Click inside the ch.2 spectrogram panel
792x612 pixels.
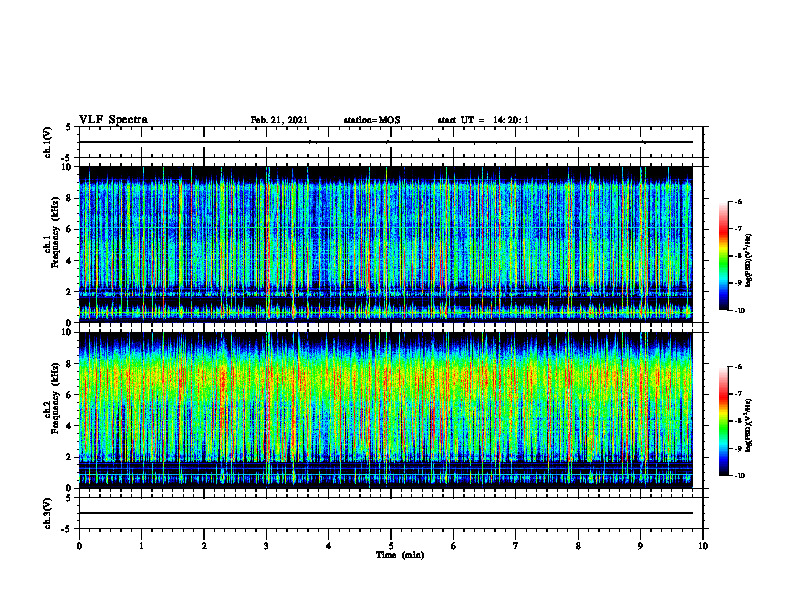[385, 410]
